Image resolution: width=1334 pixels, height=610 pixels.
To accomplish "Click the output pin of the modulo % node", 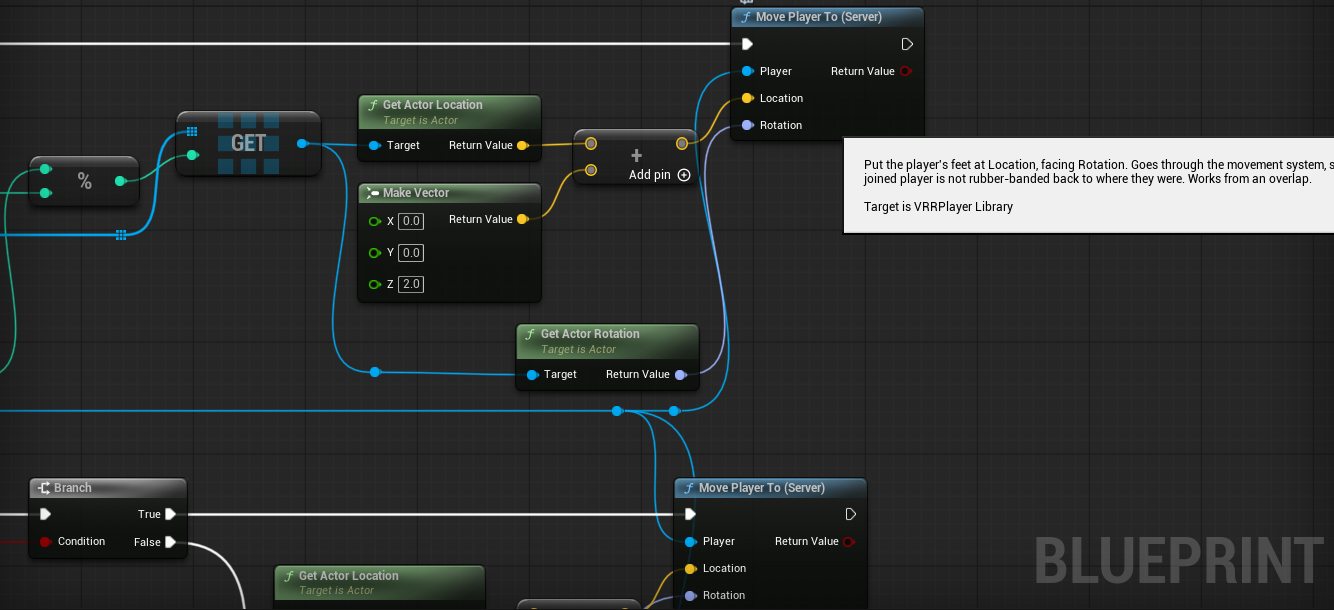I will [120, 181].
